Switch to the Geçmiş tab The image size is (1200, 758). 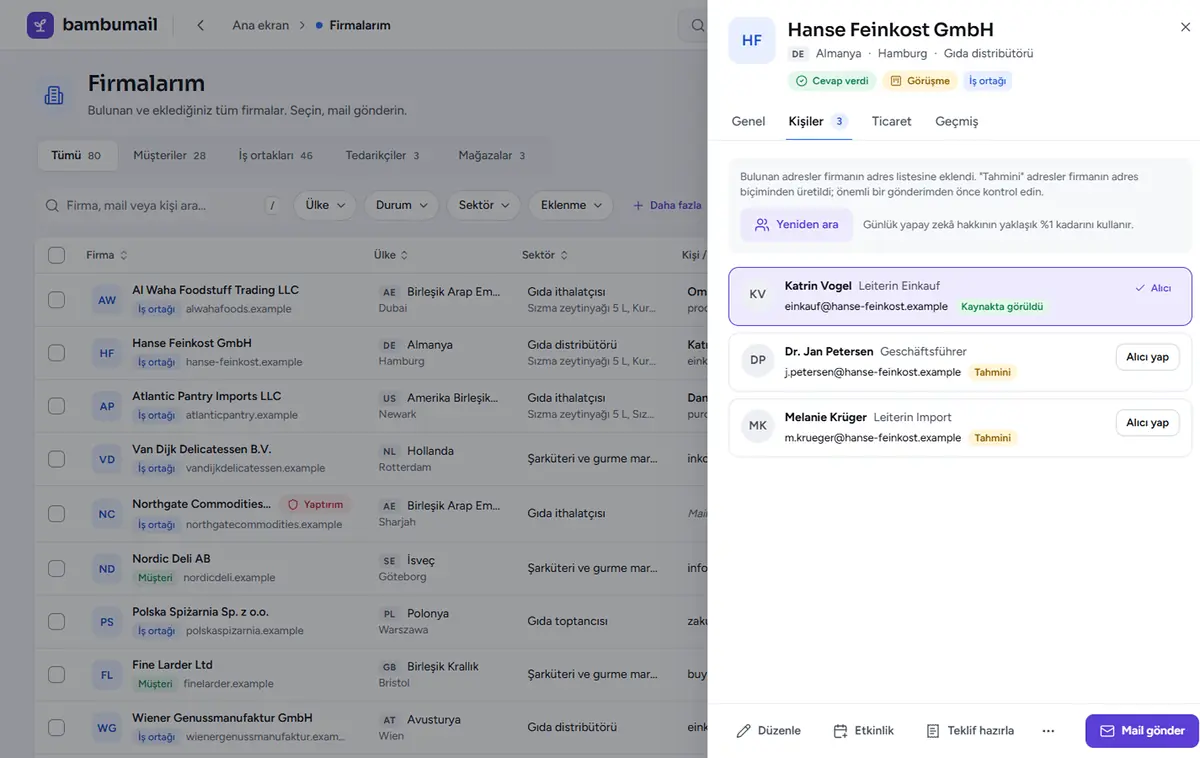[x=957, y=121]
